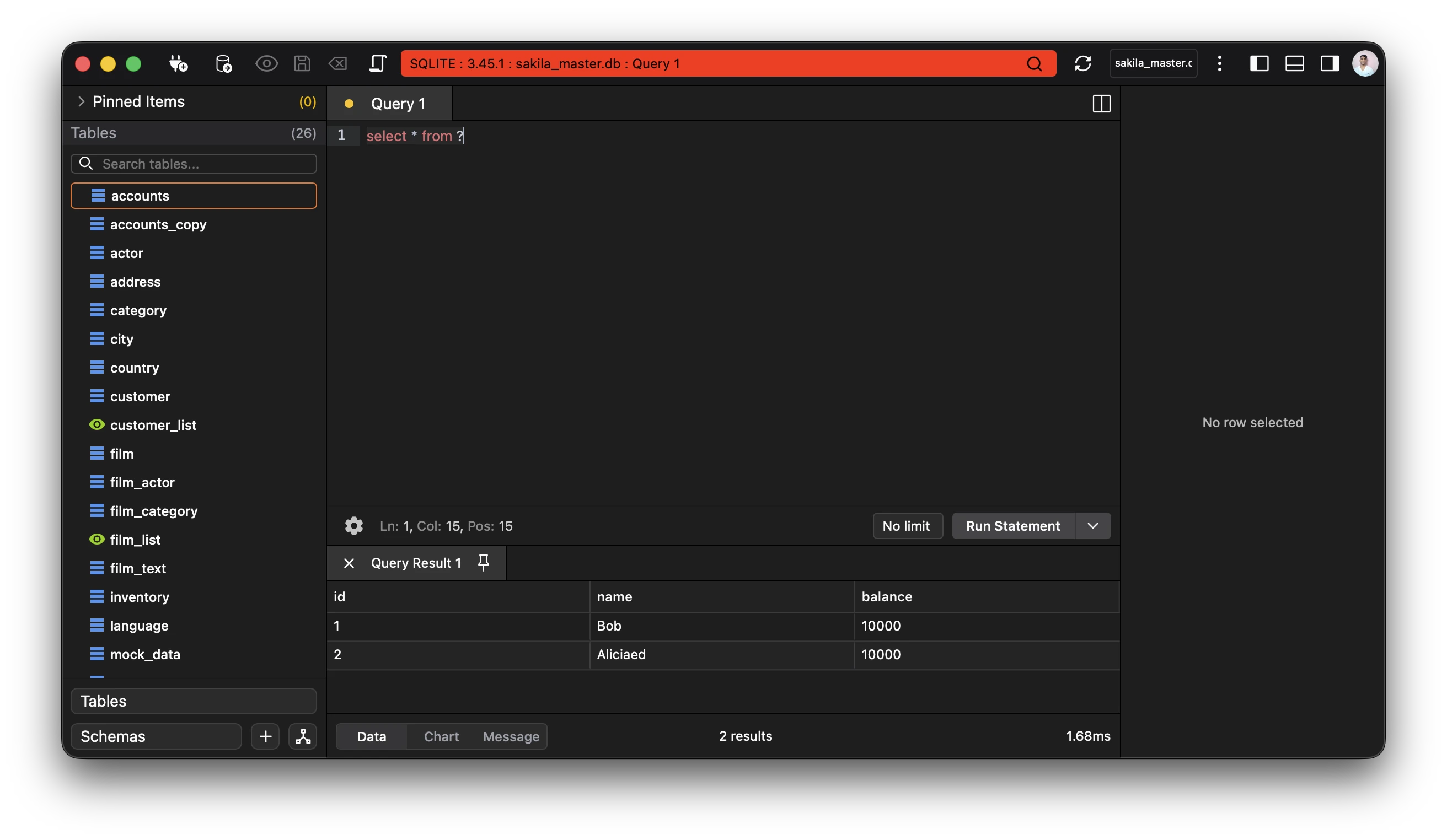1447x840 pixels.
Task: Open the Run Statement dropdown arrow
Action: 1093,526
